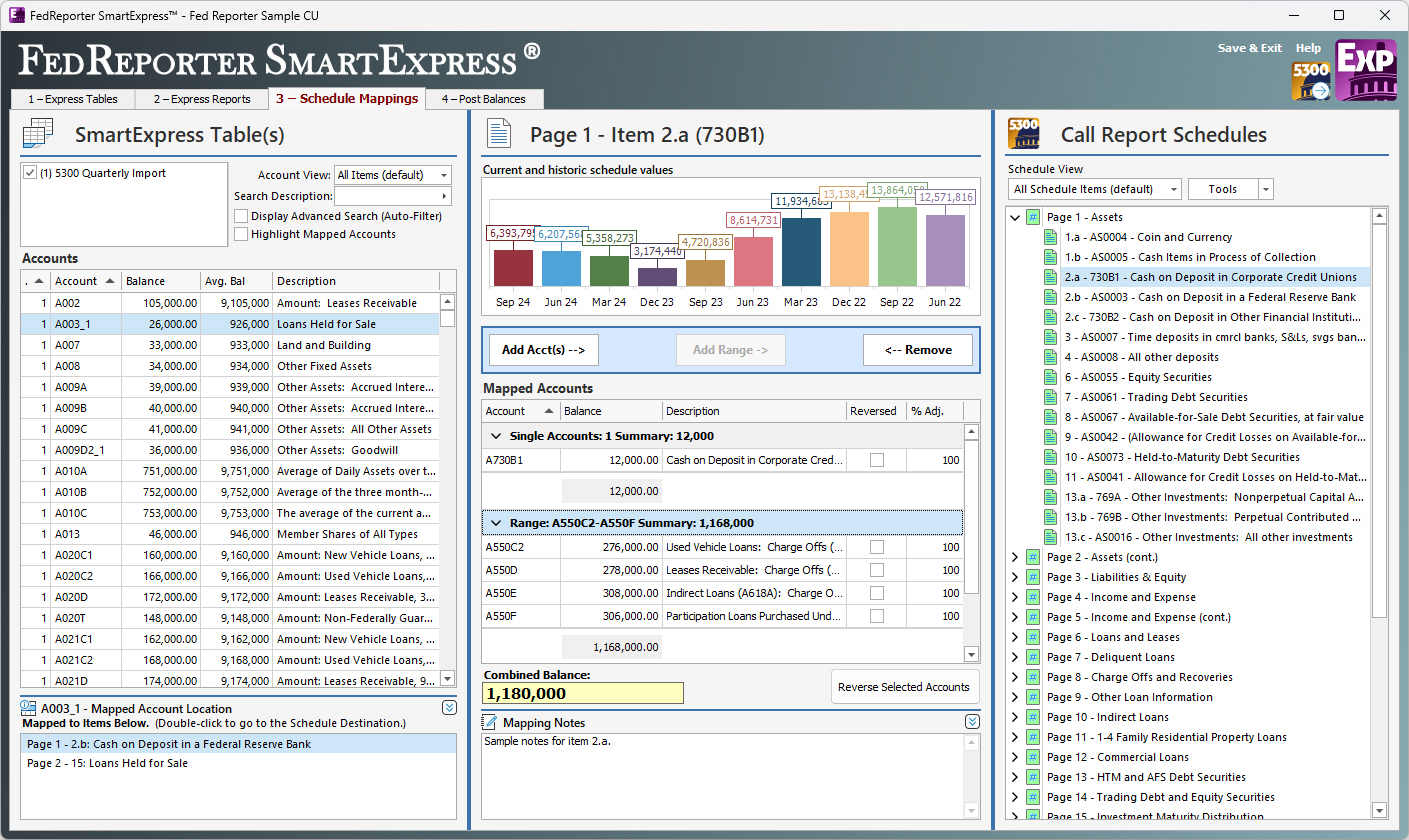The width and height of the screenshot is (1409, 840).
Task: Click the hash icon for Page 6 - Loans and Leases
Action: click(x=1034, y=637)
